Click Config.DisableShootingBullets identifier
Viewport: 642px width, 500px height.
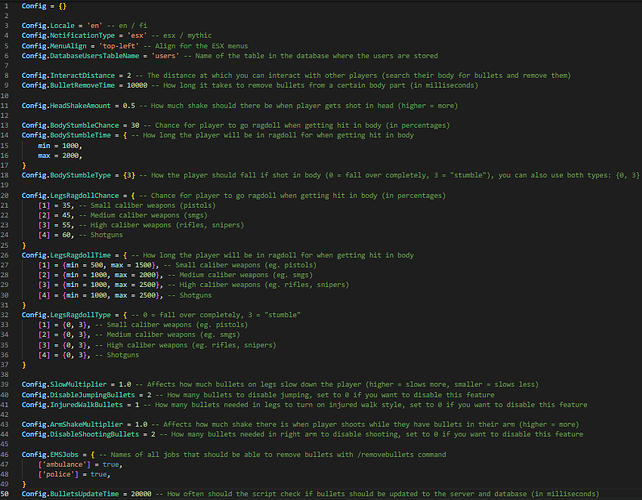(80, 434)
